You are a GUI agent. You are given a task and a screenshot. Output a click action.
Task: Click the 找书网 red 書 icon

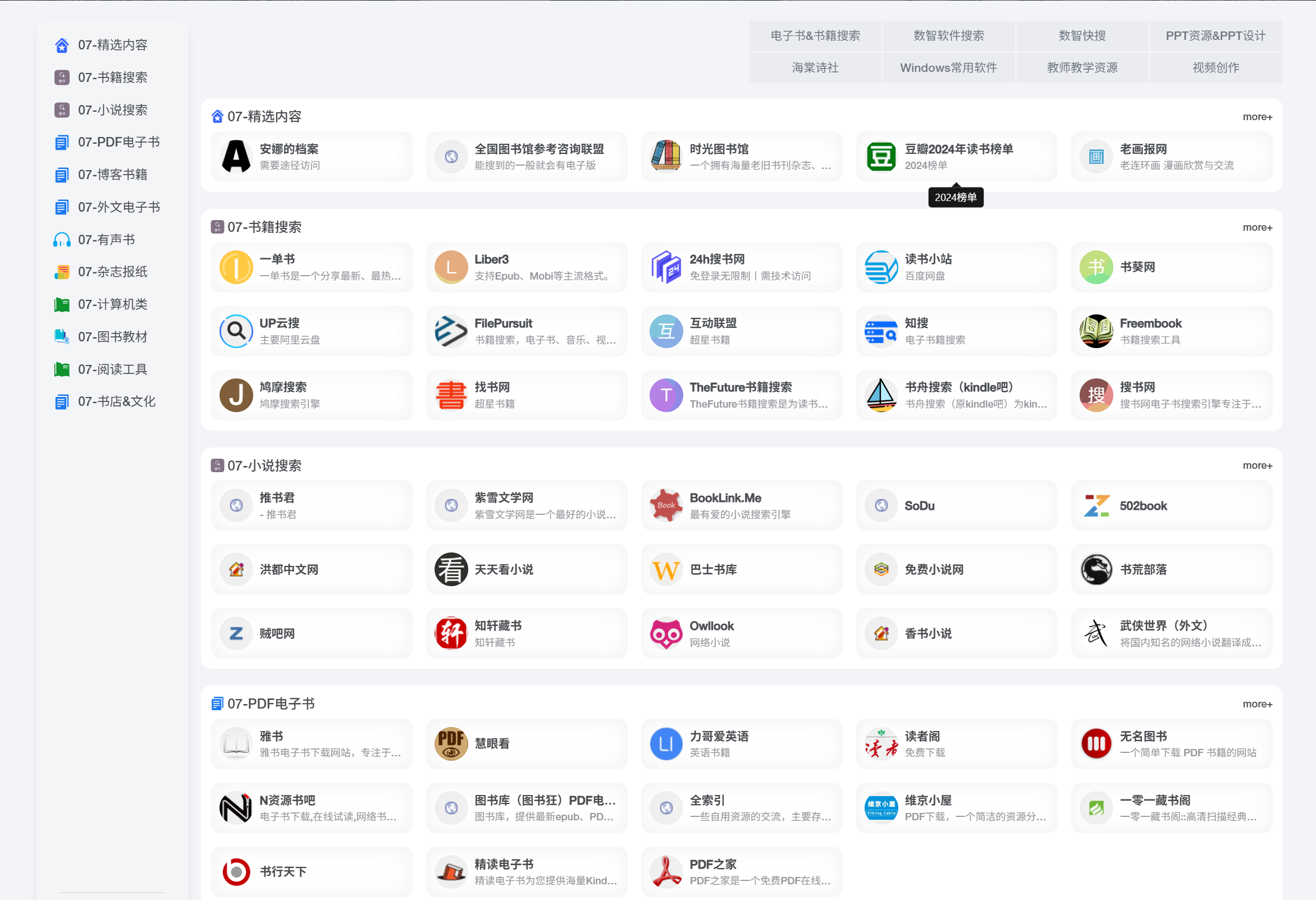(451, 395)
